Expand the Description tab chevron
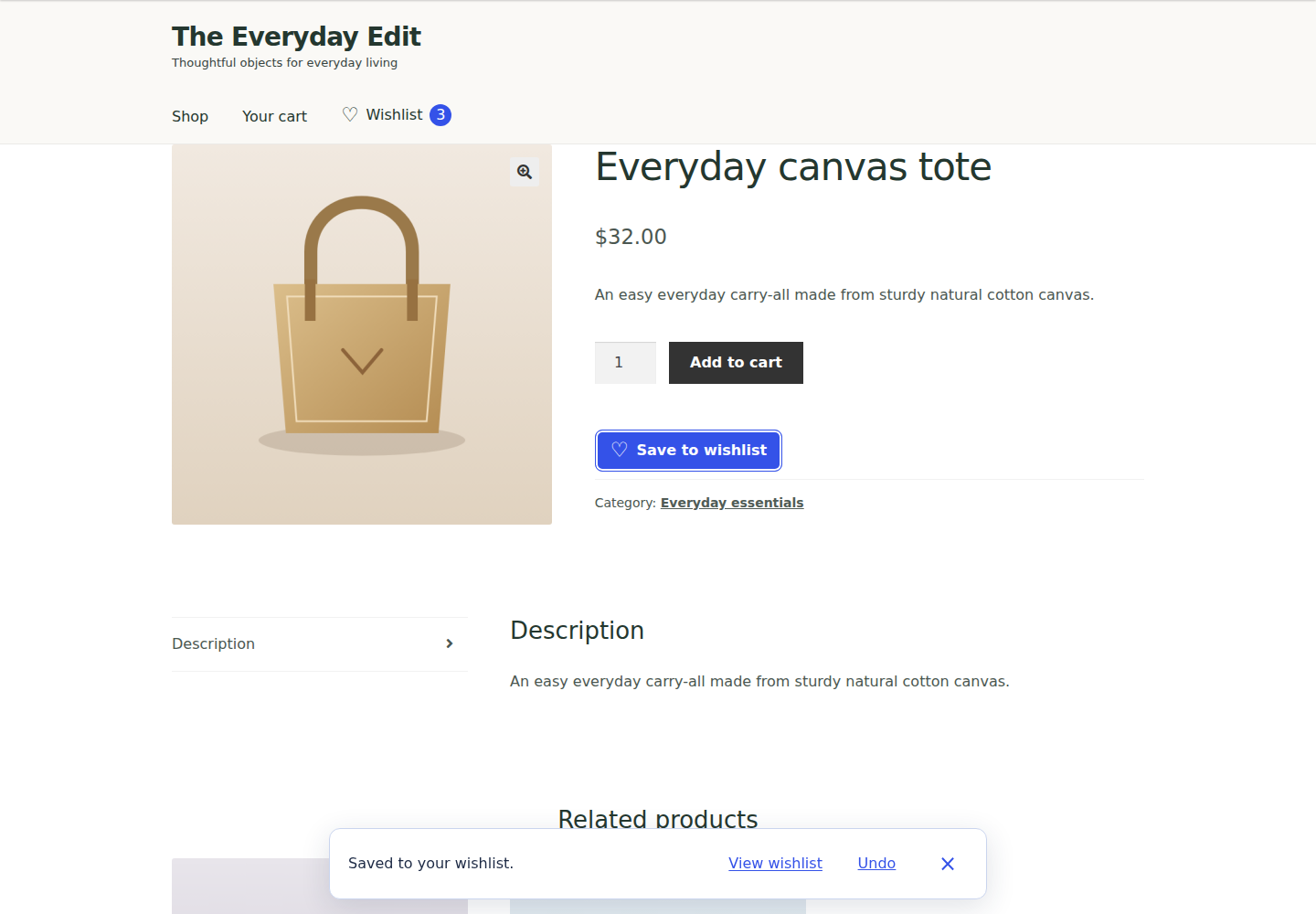1316x914 pixels. pos(450,643)
